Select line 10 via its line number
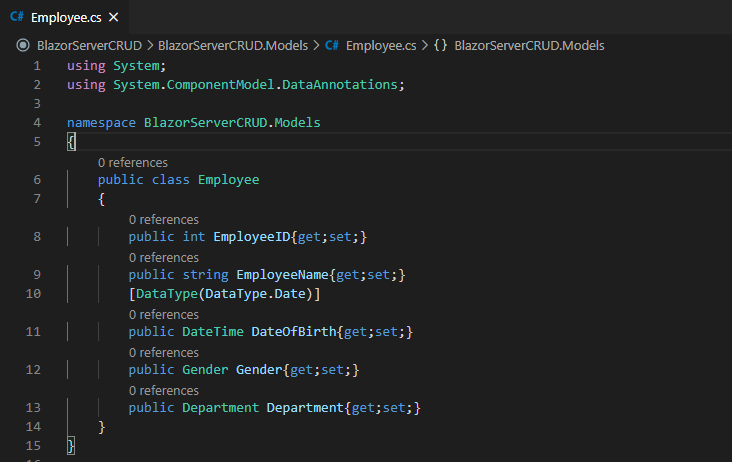Screen dimensions: 732x462 click(33, 294)
